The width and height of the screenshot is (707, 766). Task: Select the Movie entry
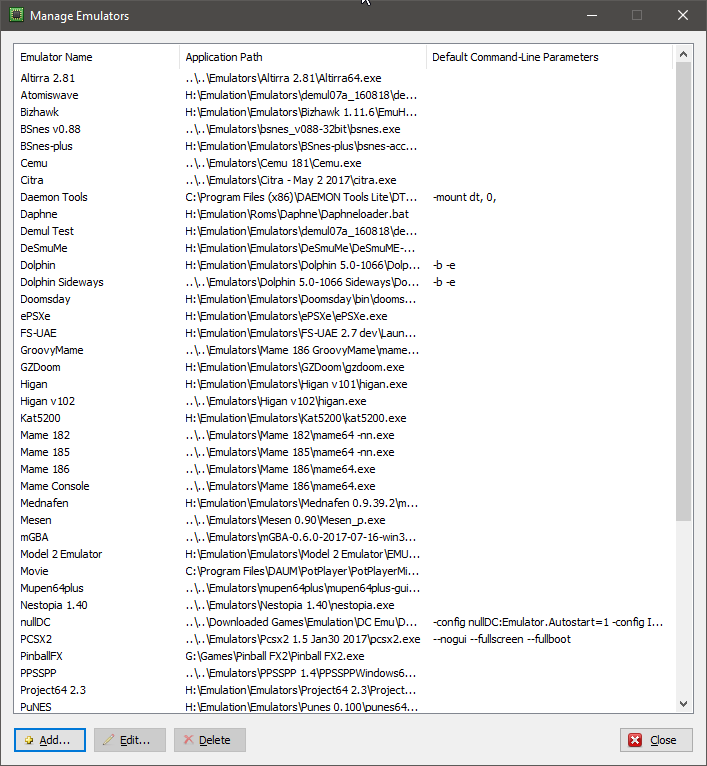coord(344,571)
